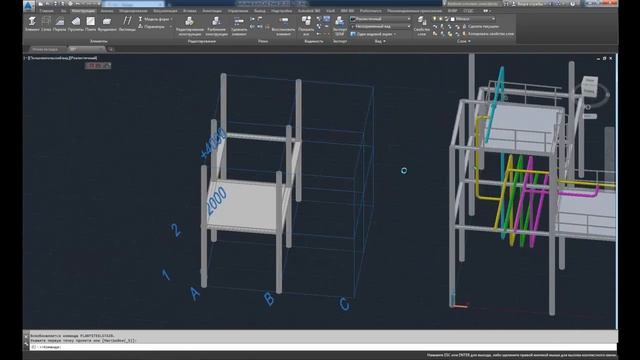Open Свойства слоя layer properties
640x360 pixels.
[x=422, y=27]
